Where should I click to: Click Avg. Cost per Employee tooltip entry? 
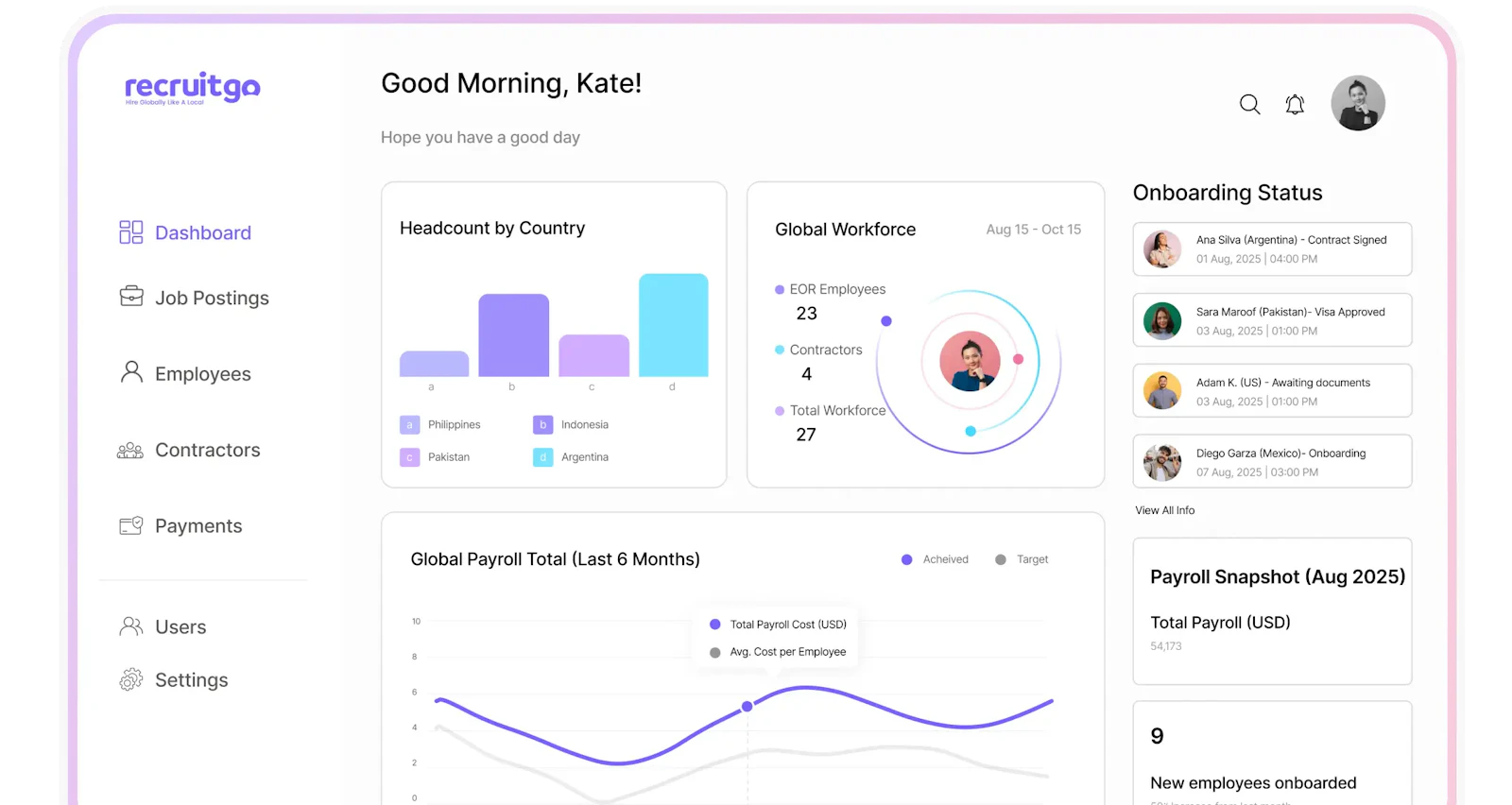pyautogui.click(x=778, y=652)
